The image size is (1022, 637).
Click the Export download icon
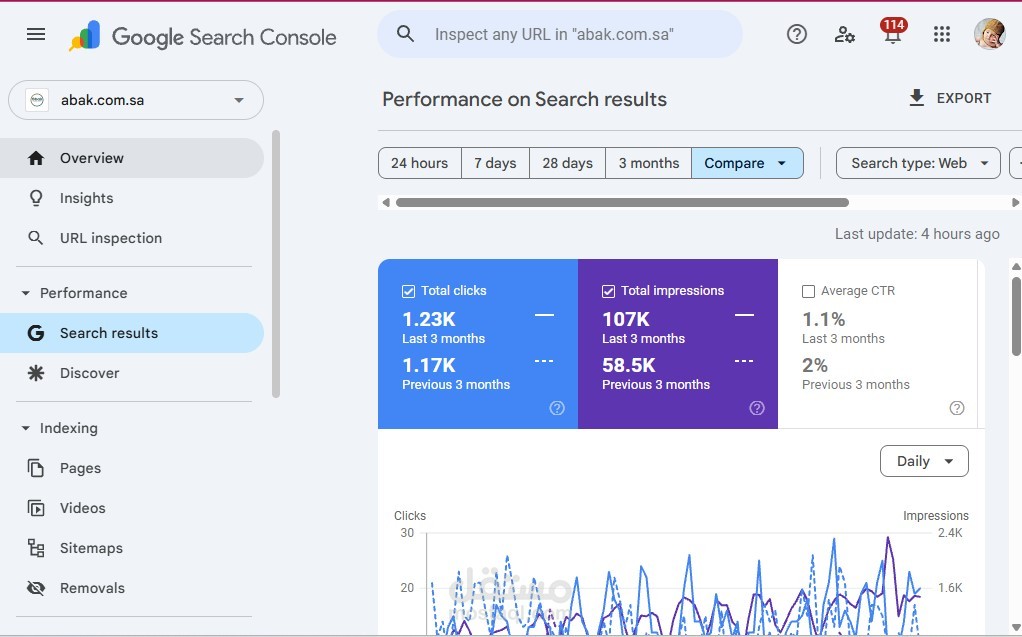916,98
